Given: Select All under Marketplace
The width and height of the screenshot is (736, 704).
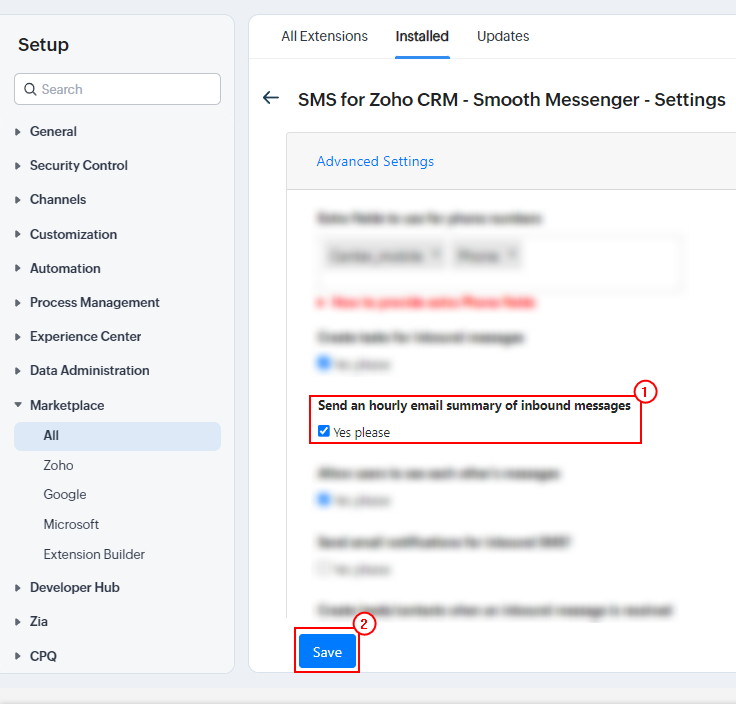Looking at the screenshot, I should [x=117, y=436].
